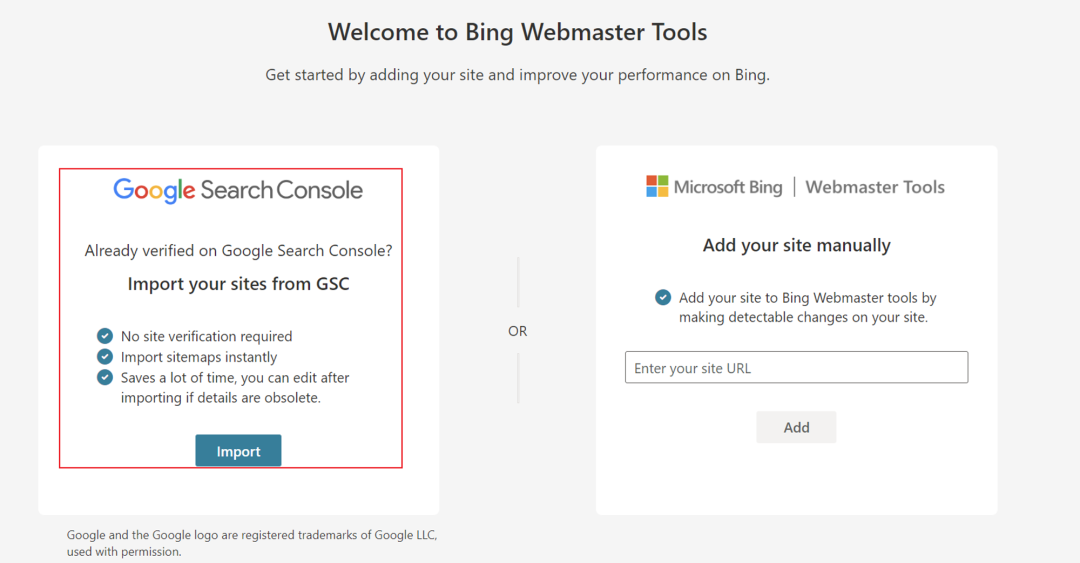Image resolution: width=1080 pixels, height=563 pixels.
Task: Click the Already verified on Google Search Console text
Action: 238,251
